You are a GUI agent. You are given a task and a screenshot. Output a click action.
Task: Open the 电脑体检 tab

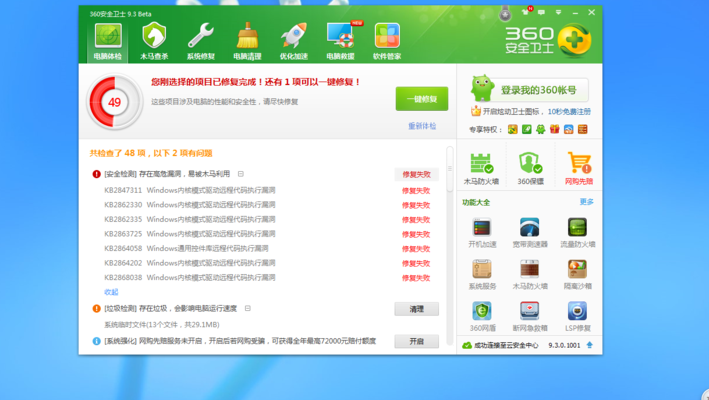pos(108,42)
